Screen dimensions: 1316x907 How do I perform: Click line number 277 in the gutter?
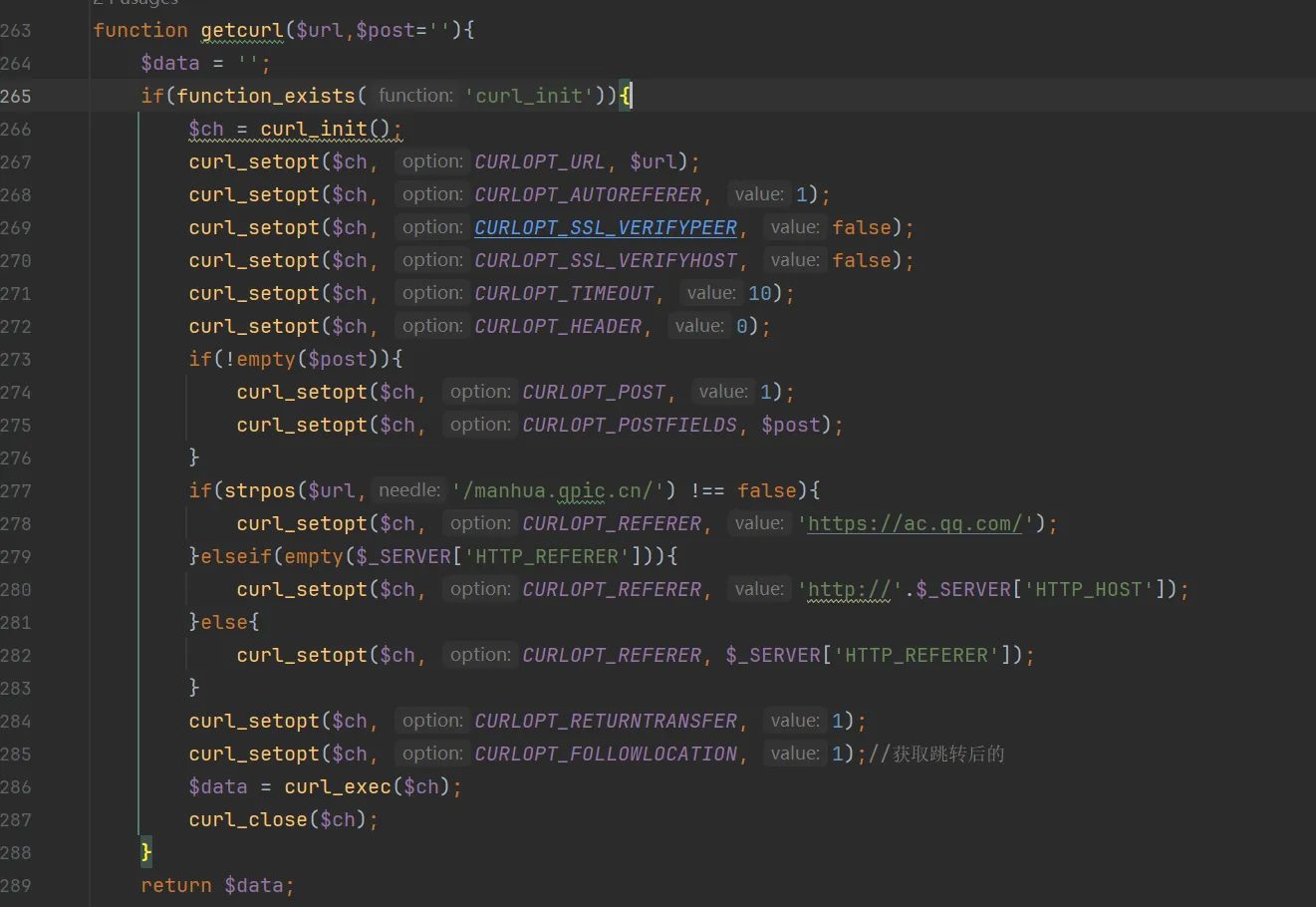point(16,490)
